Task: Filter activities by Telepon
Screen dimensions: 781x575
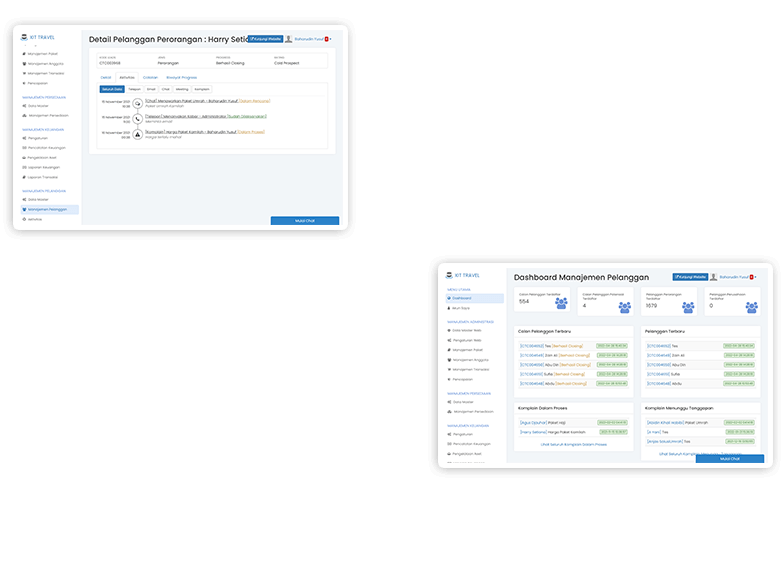Action: coord(135,89)
